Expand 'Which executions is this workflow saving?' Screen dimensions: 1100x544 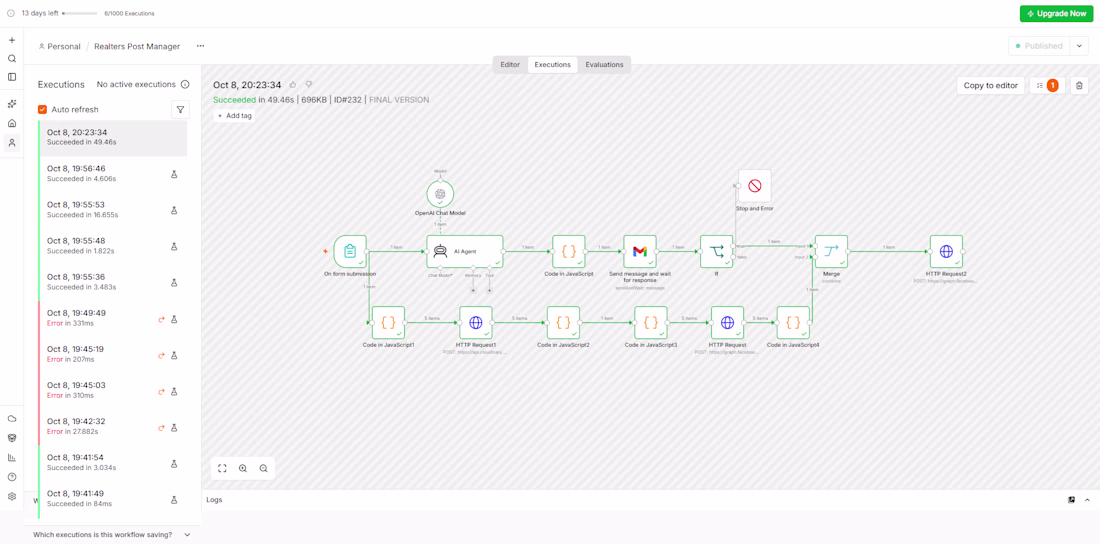(x=112, y=534)
